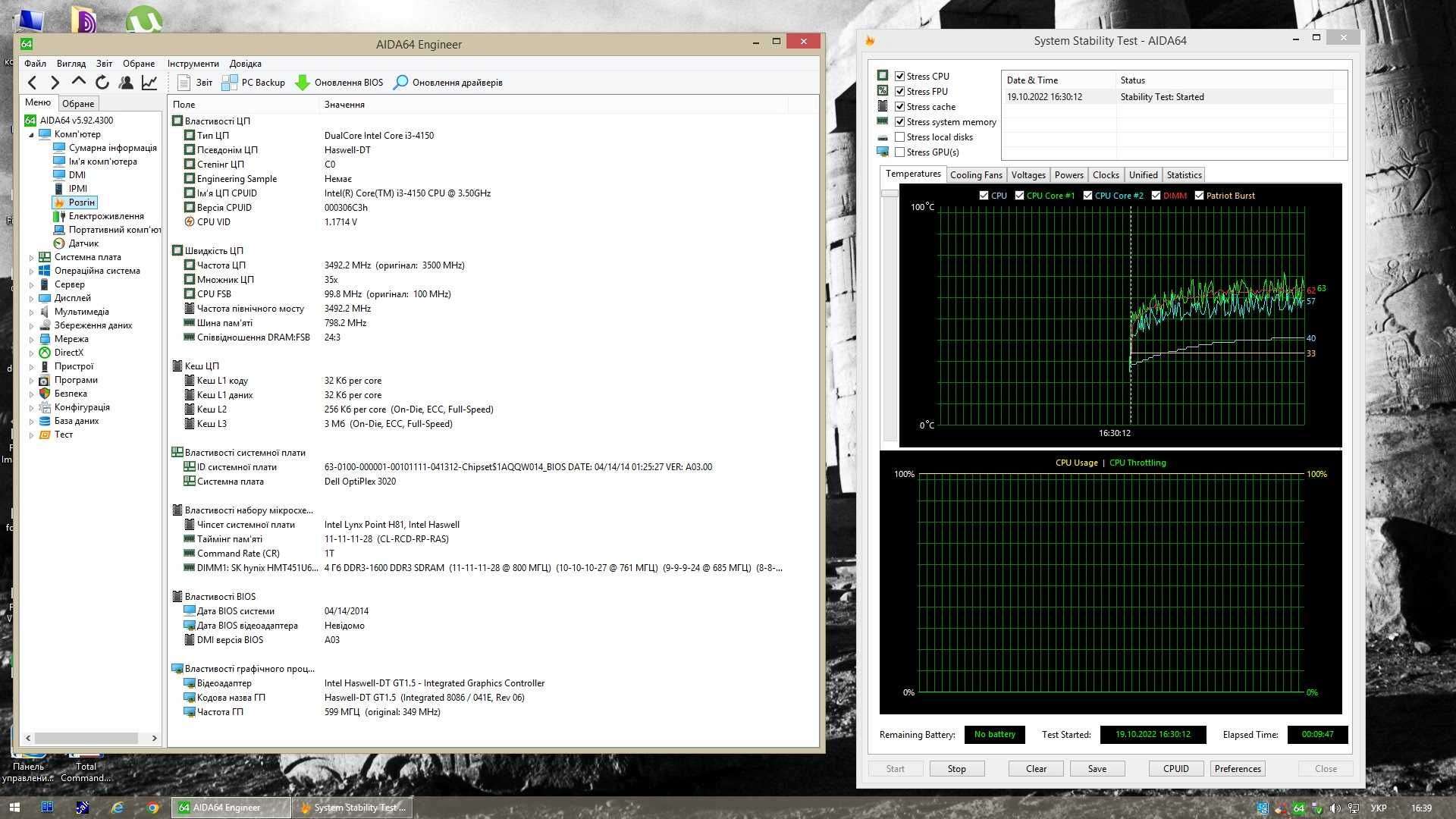Expand the Системна плата tree node
The image size is (1456, 819).
31,258
